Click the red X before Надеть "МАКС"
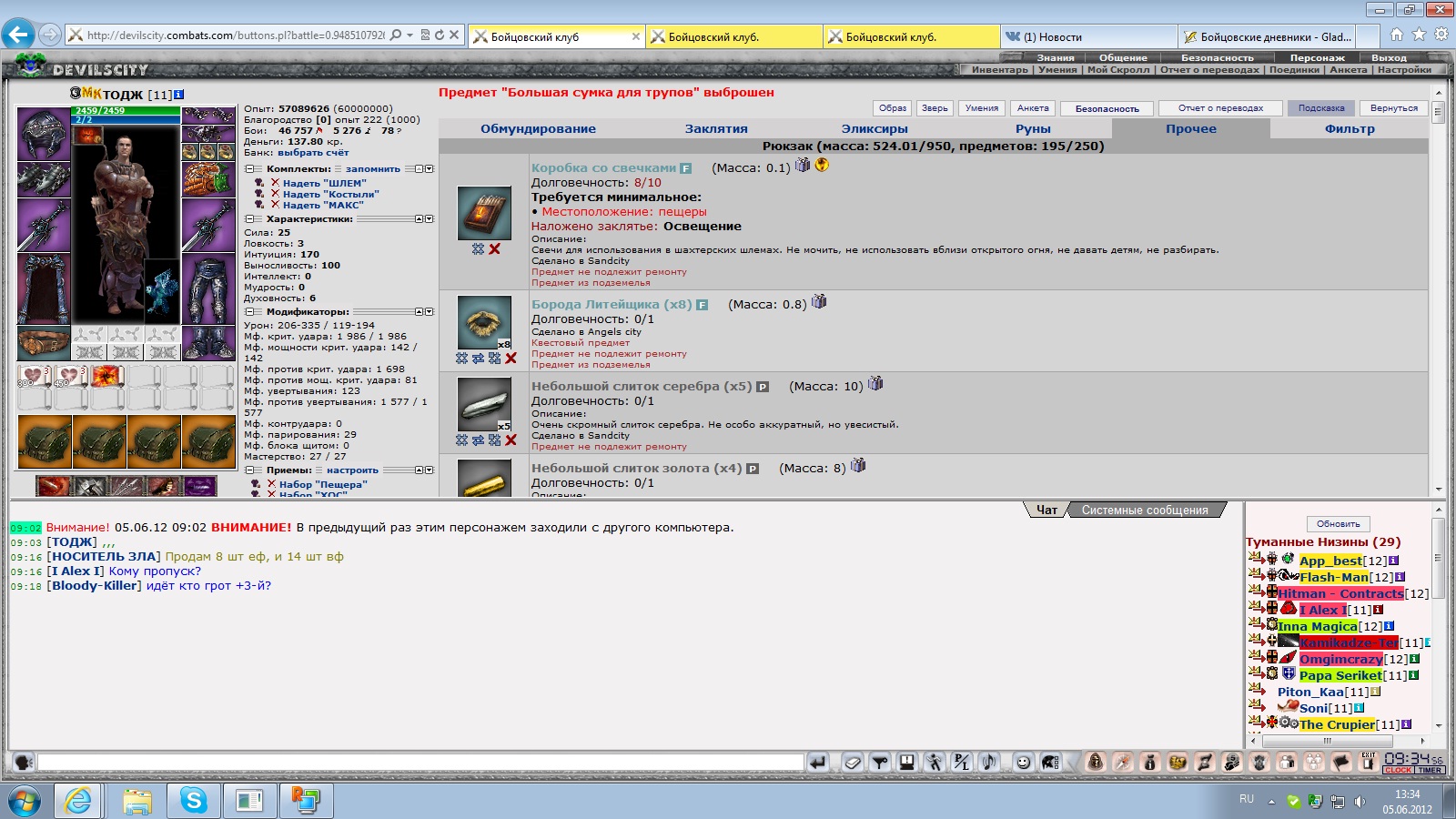 point(275,205)
